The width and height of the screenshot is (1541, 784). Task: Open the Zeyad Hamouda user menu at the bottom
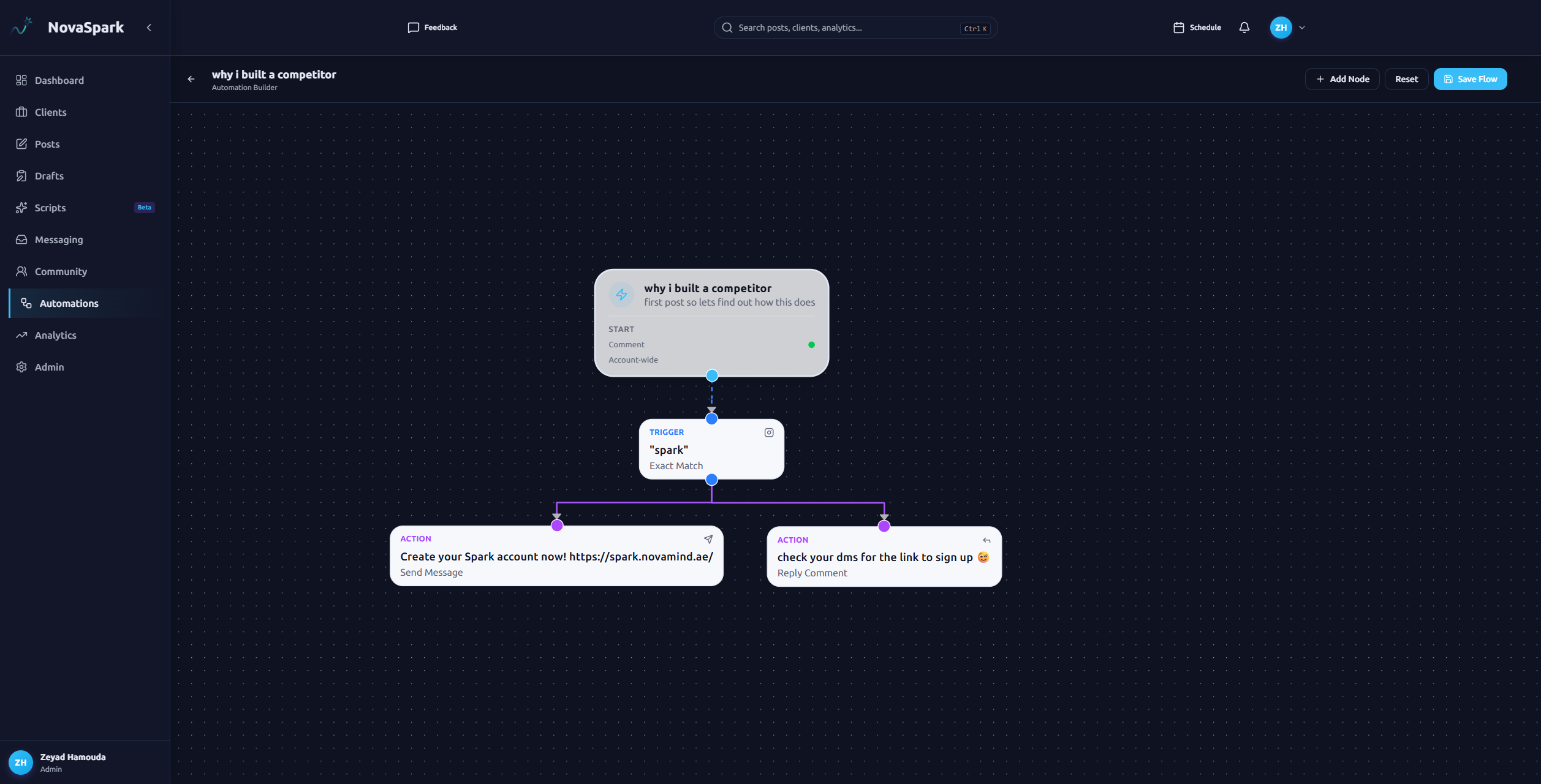[72, 763]
